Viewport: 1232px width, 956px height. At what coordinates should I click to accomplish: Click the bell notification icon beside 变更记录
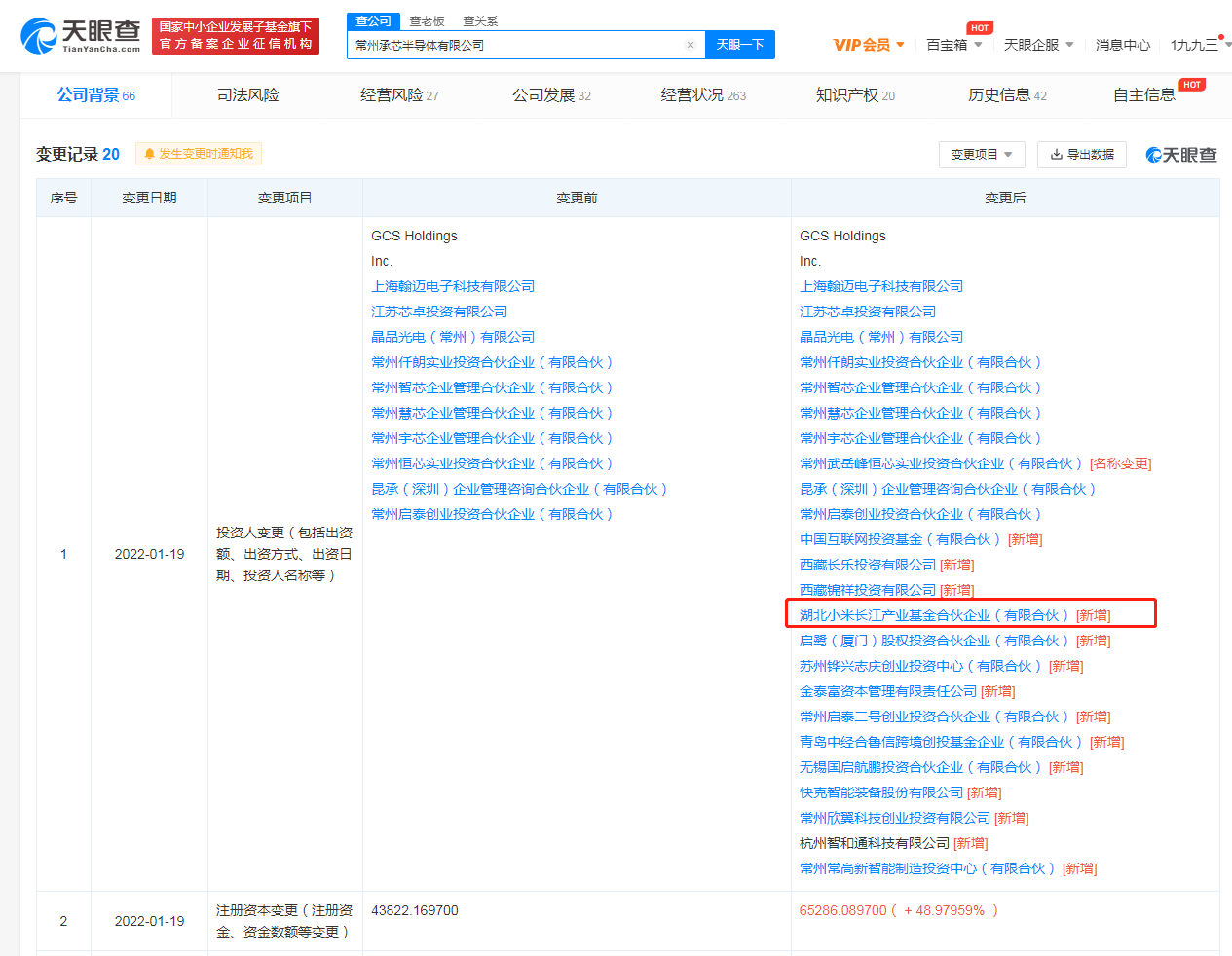click(149, 154)
